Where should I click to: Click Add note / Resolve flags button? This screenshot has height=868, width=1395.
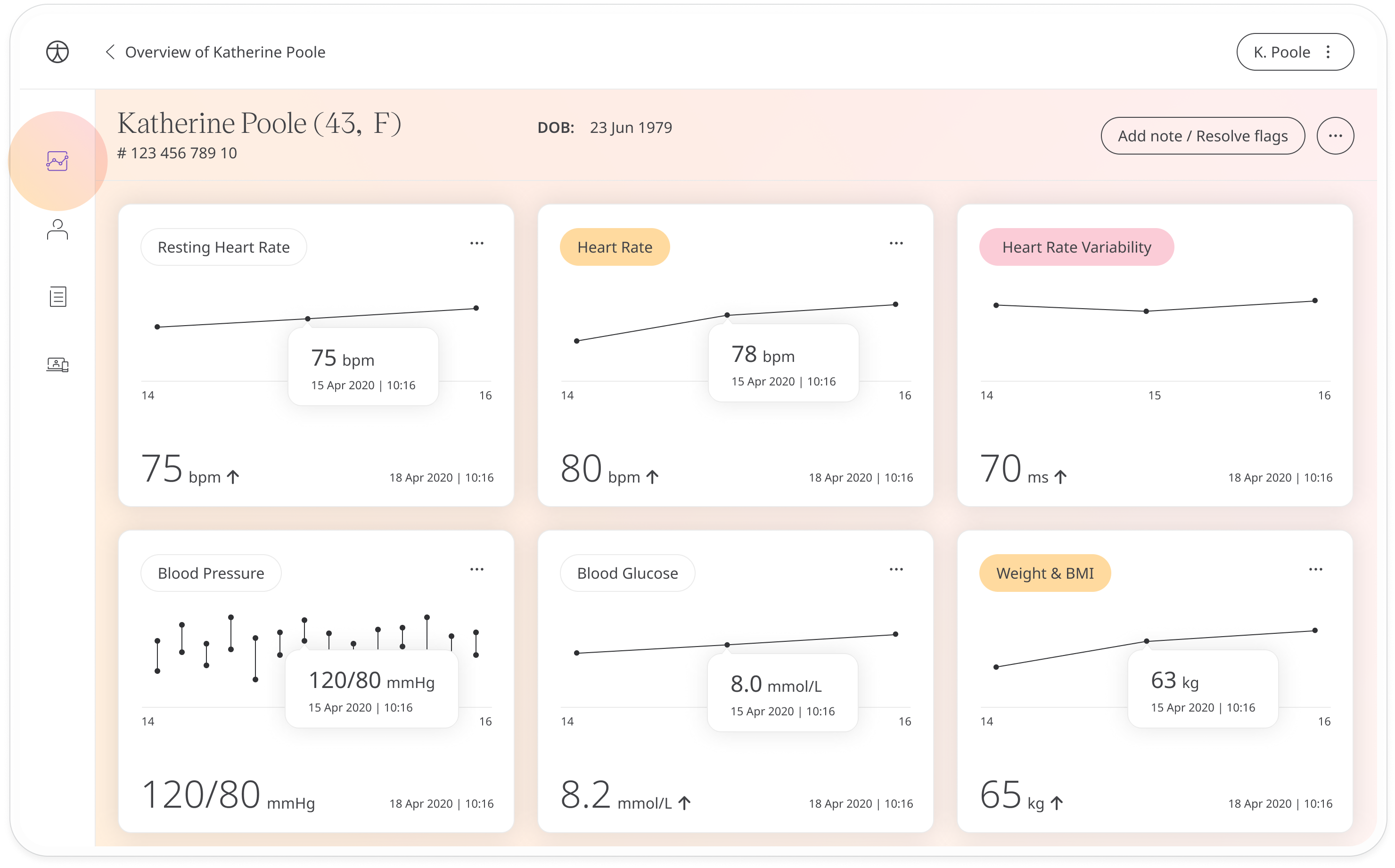(x=1200, y=135)
